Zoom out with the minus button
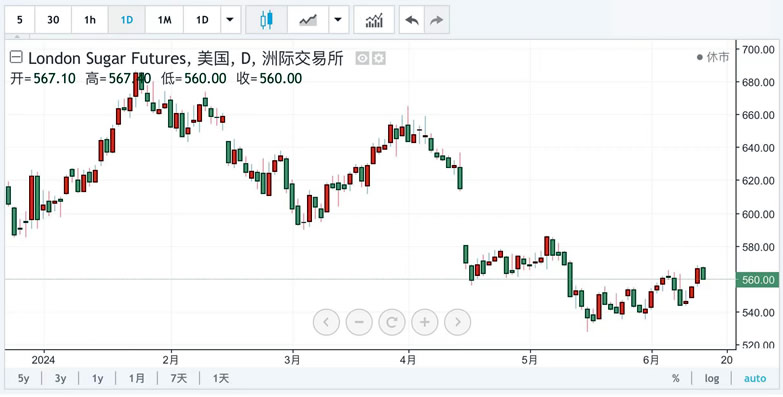783x397 pixels. [359, 322]
